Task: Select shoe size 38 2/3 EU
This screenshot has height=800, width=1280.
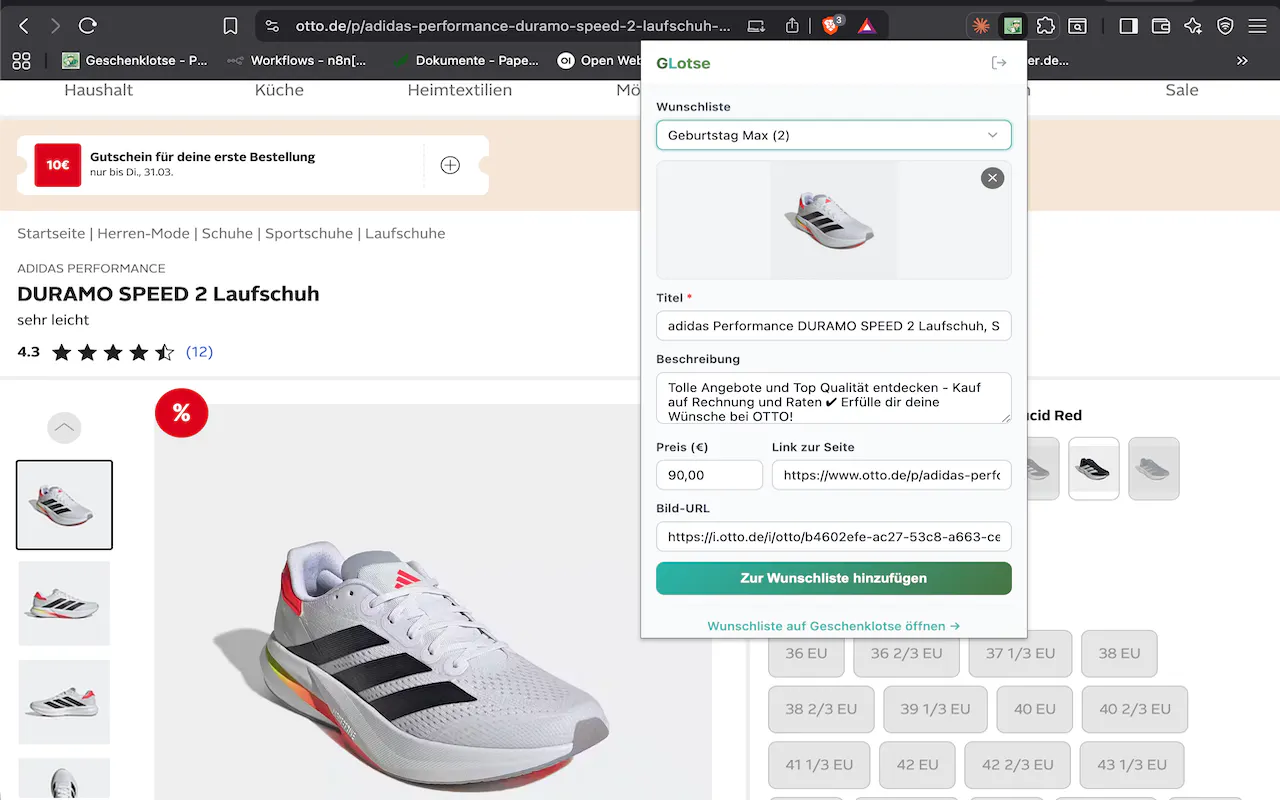Action: (x=821, y=709)
